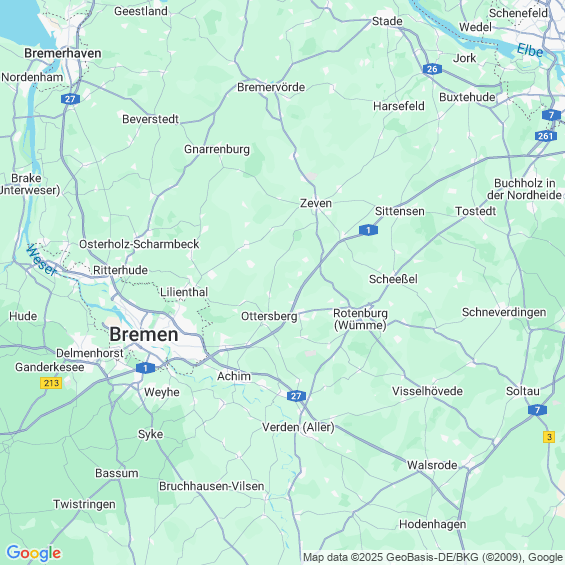Viewport: 565px width, 565px height.
Task: Click the A26 highway shield near Jork
Action: (432, 69)
